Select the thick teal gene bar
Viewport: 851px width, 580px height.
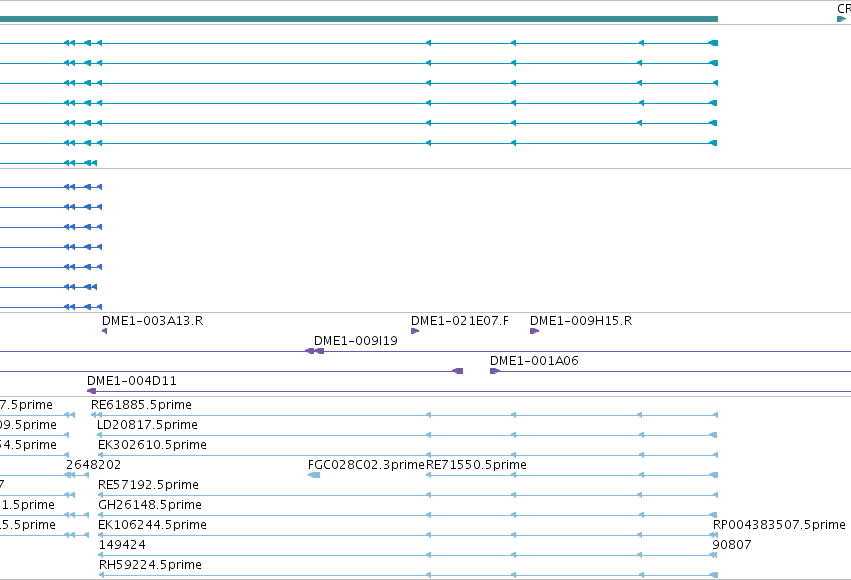(359, 19)
